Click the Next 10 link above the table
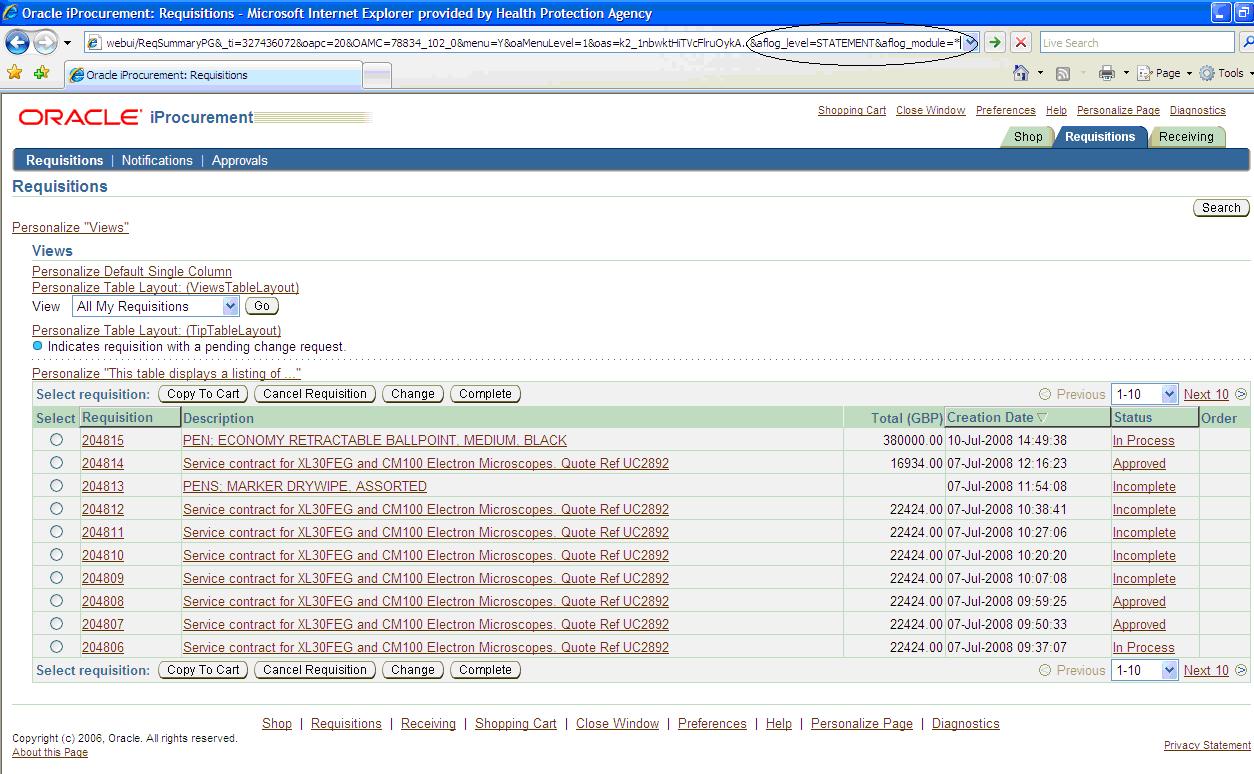The width and height of the screenshot is (1254, 774). click(1206, 394)
